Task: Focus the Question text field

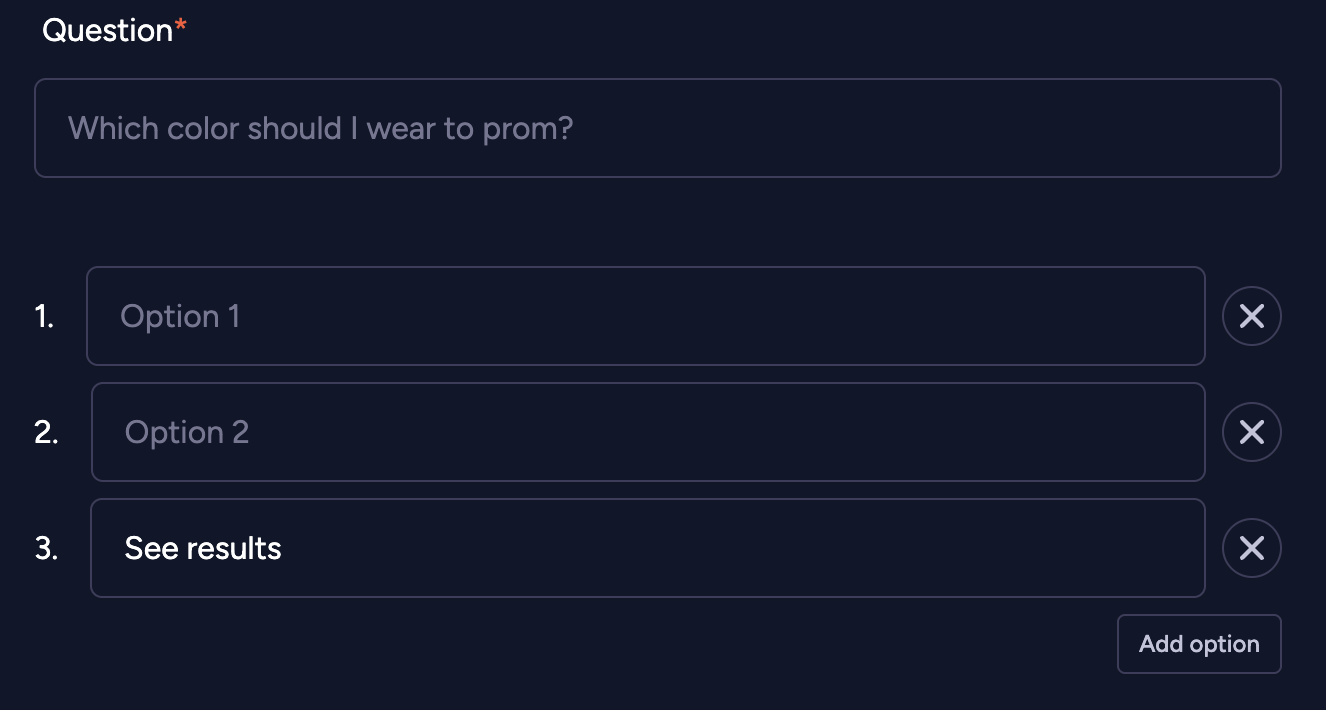Action: [658, 128]
